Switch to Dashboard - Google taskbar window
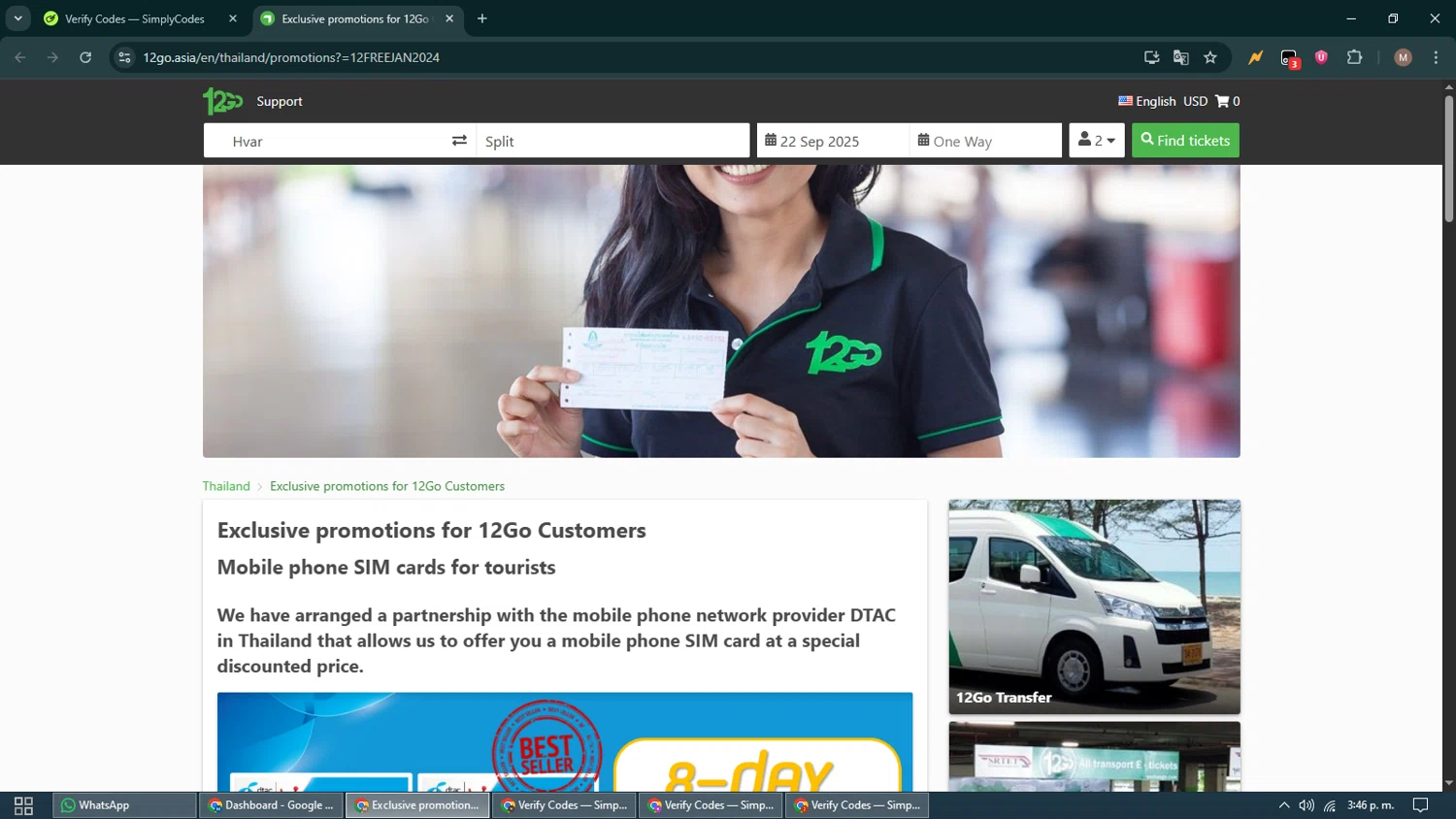 click(x=271, y=805)
